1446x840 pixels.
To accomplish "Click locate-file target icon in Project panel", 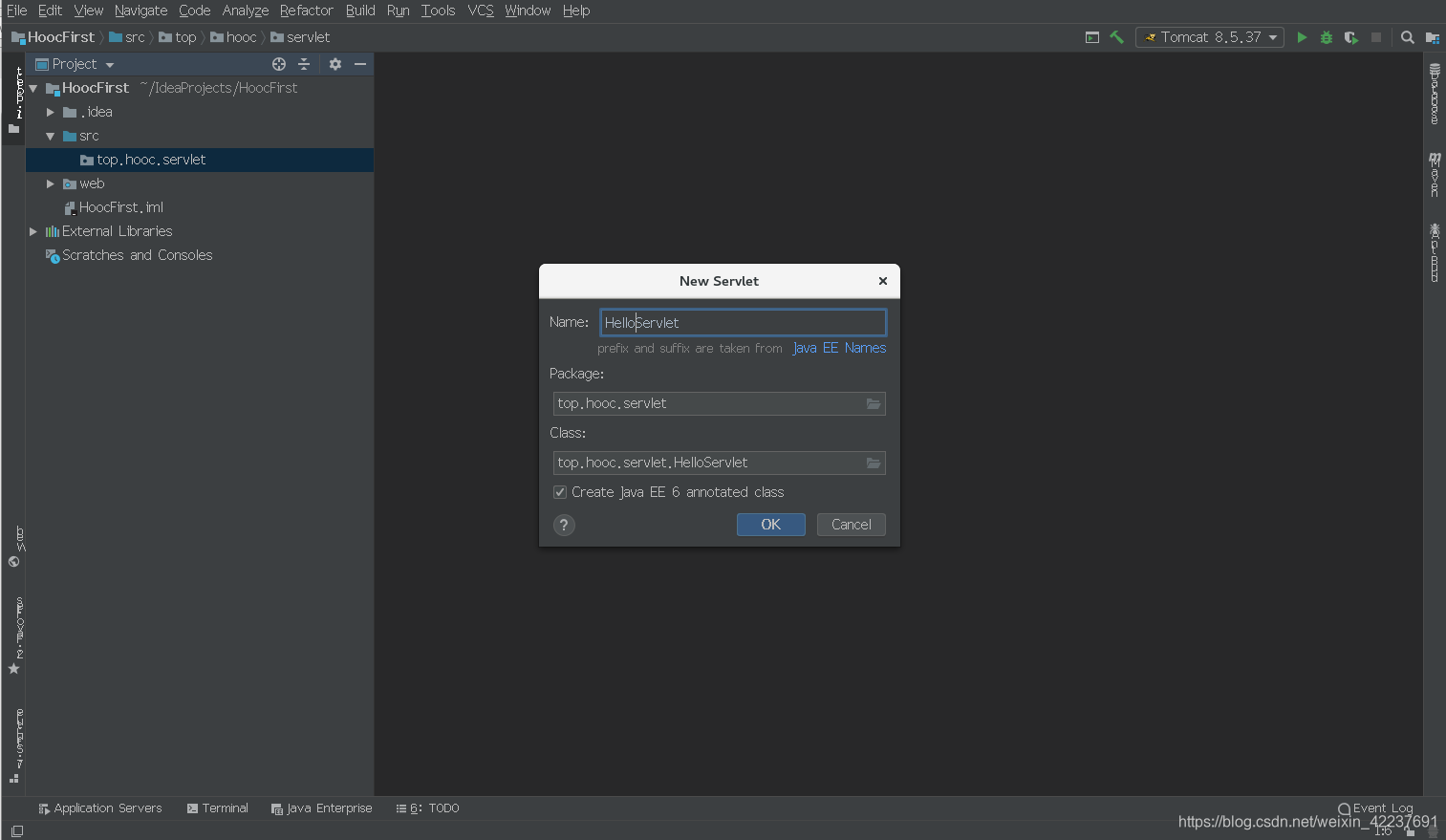I will [279, 64].
